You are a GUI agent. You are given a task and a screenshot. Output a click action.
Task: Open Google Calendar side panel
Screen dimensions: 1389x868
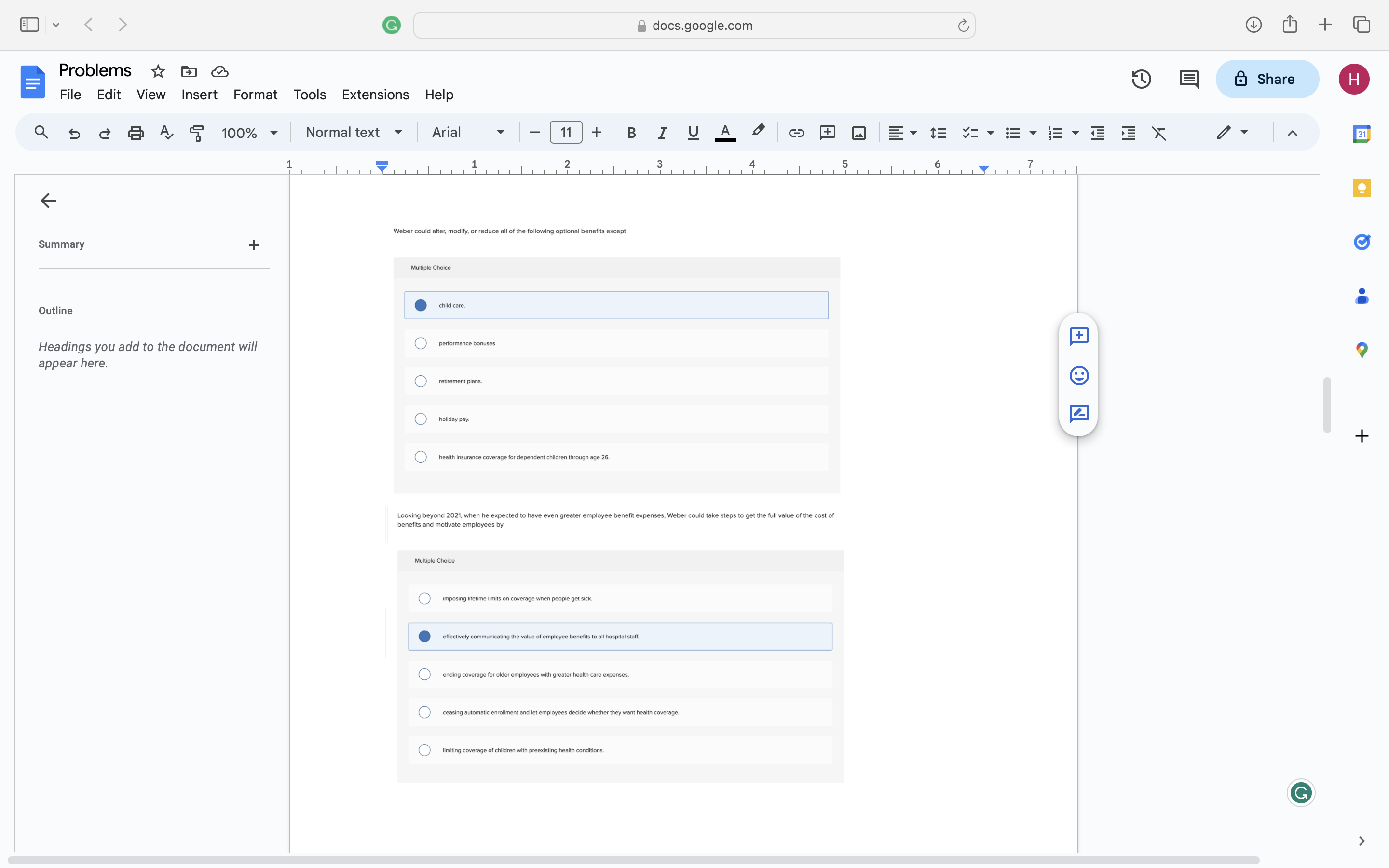pyautogui.click(x=1362, y=133)
